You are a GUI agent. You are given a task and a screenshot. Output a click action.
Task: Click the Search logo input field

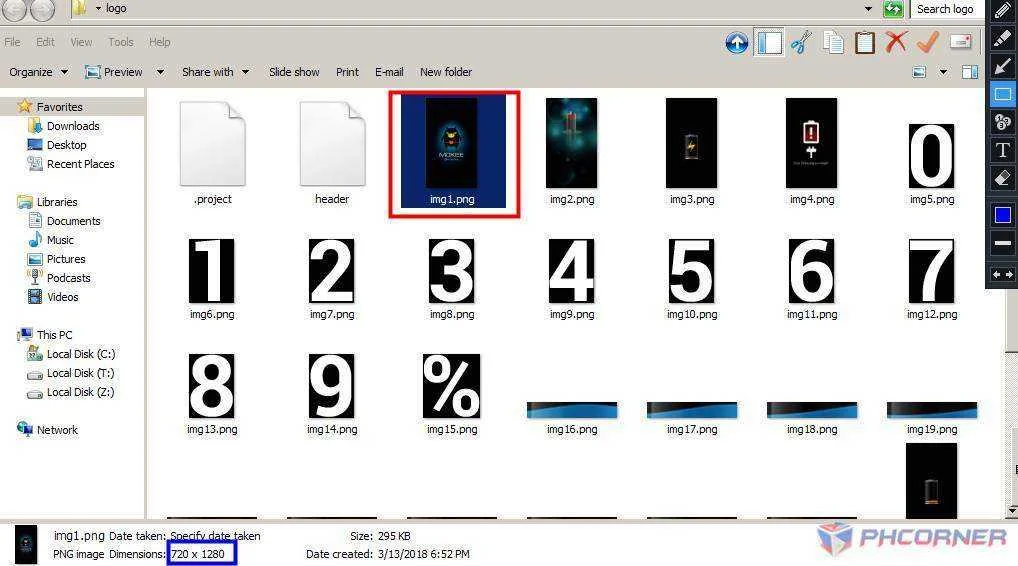(946, 9)
